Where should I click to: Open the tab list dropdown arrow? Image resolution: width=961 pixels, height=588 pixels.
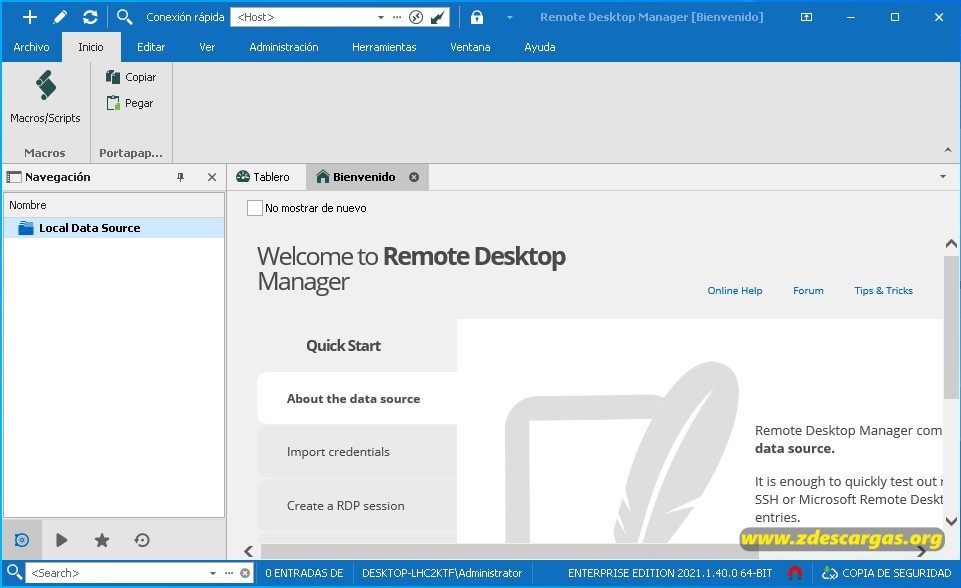943,177
